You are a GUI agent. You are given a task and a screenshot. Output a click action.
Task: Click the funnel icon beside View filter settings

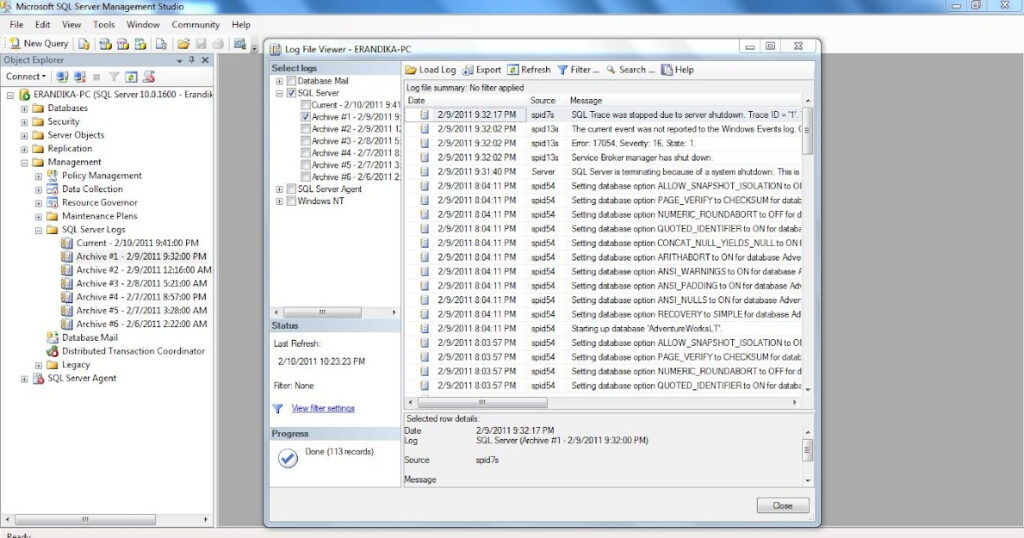click(278, 409)
